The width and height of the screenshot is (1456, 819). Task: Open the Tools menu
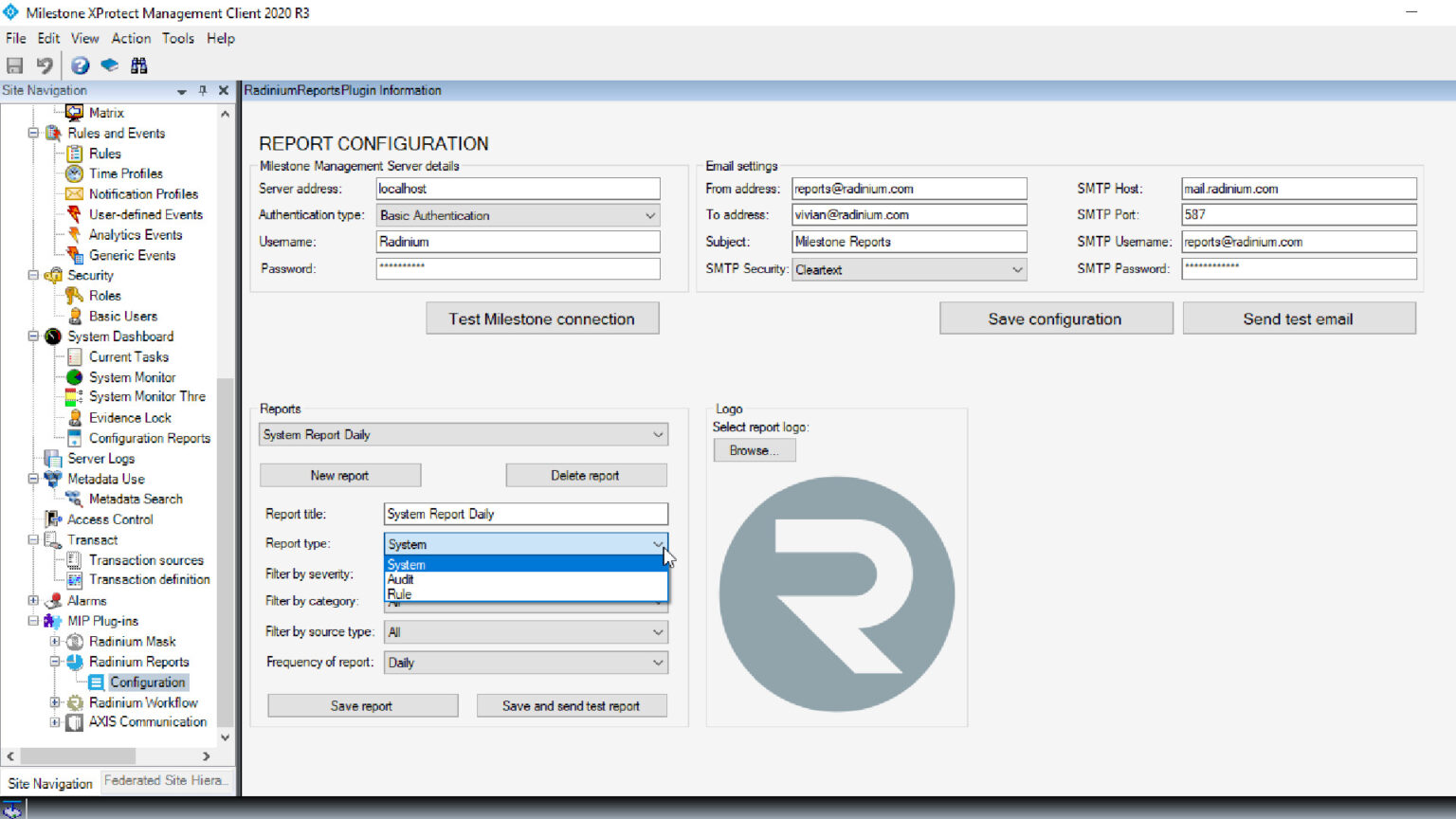177,38
